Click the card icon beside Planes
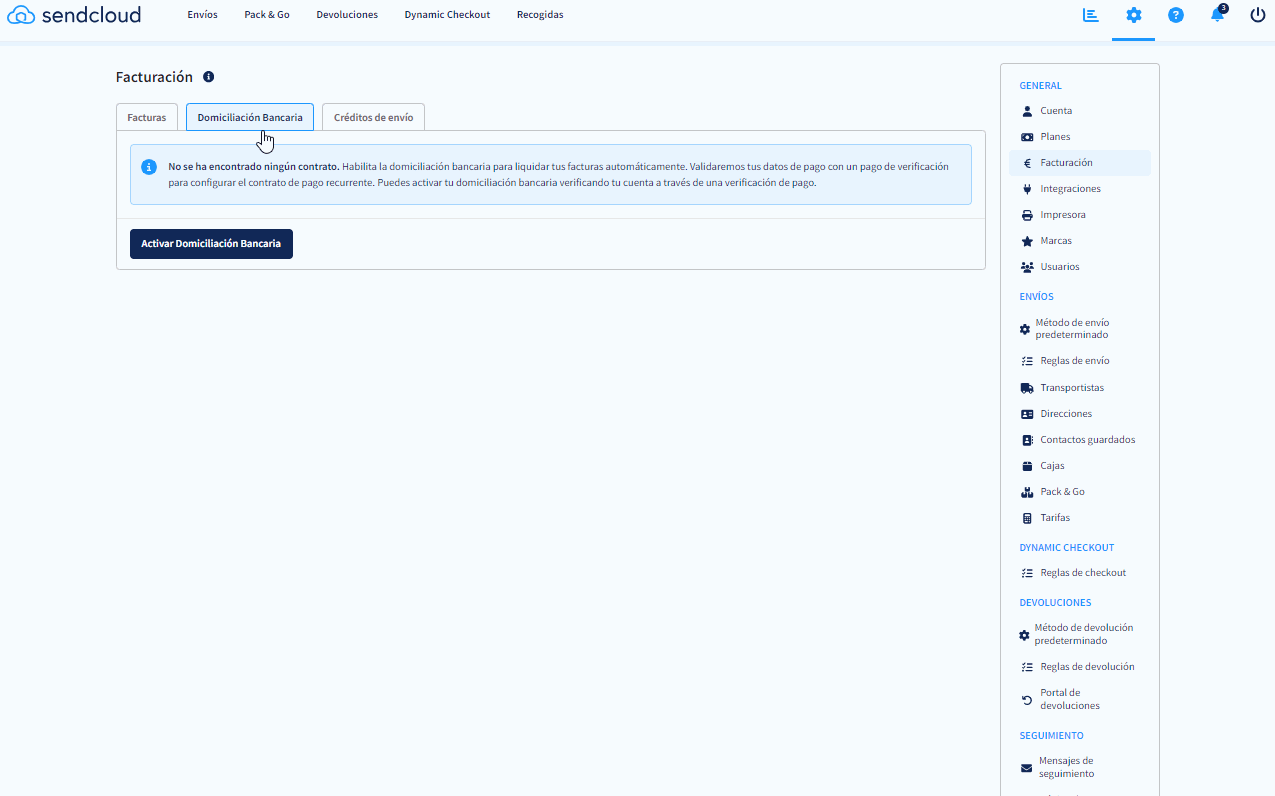1275x796 pixels. [1027, 137]
